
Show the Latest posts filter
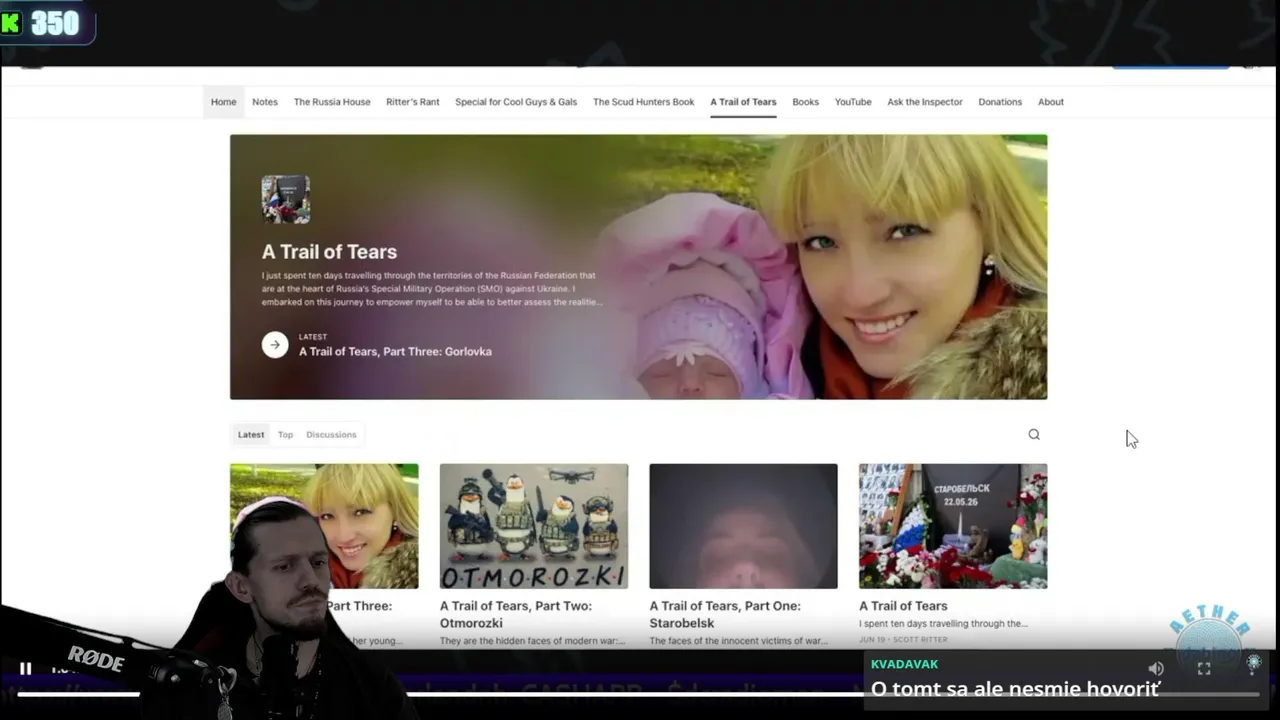click(x=251, y=435)
